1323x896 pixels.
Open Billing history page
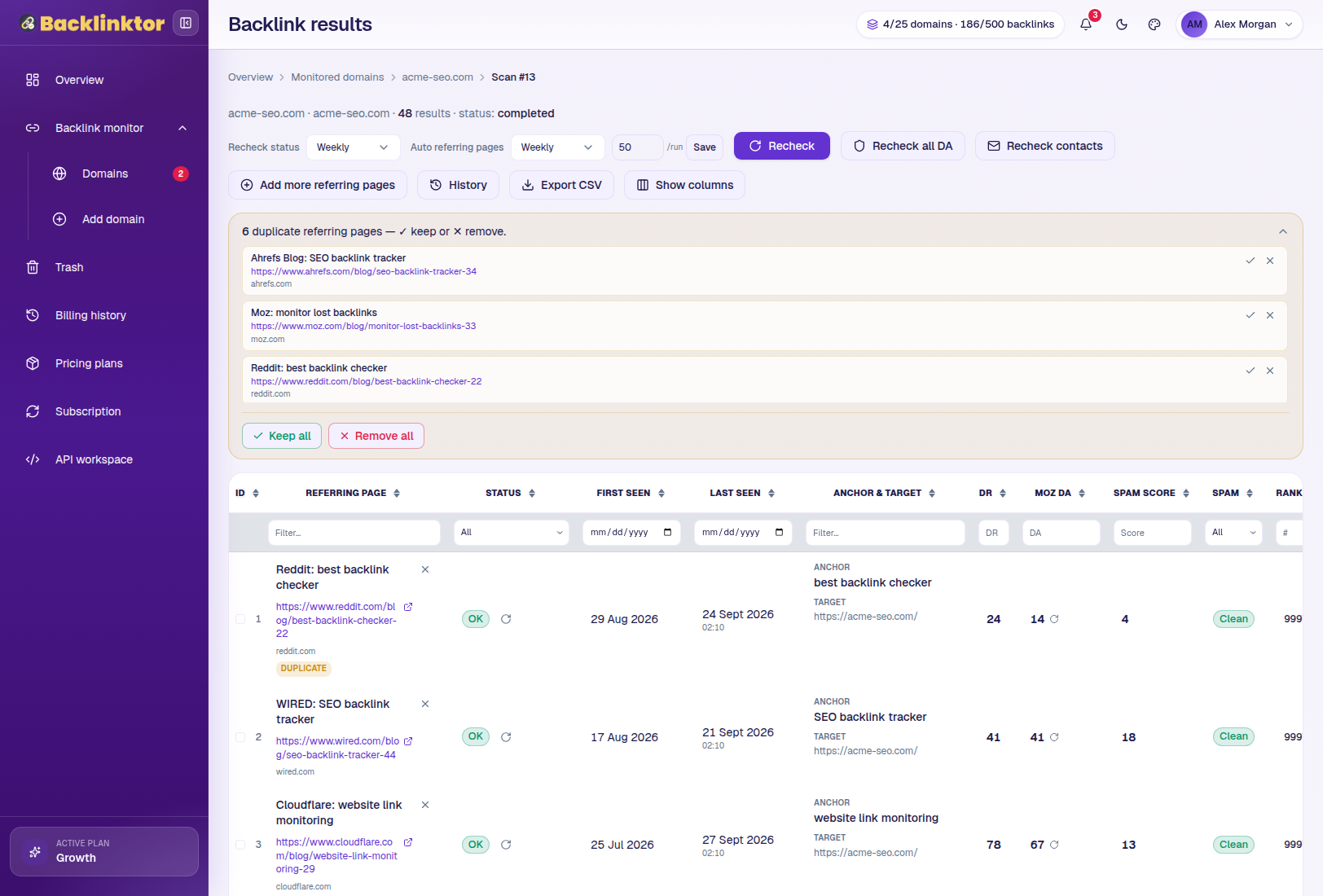pyautogui.click(x=104, y=315)
